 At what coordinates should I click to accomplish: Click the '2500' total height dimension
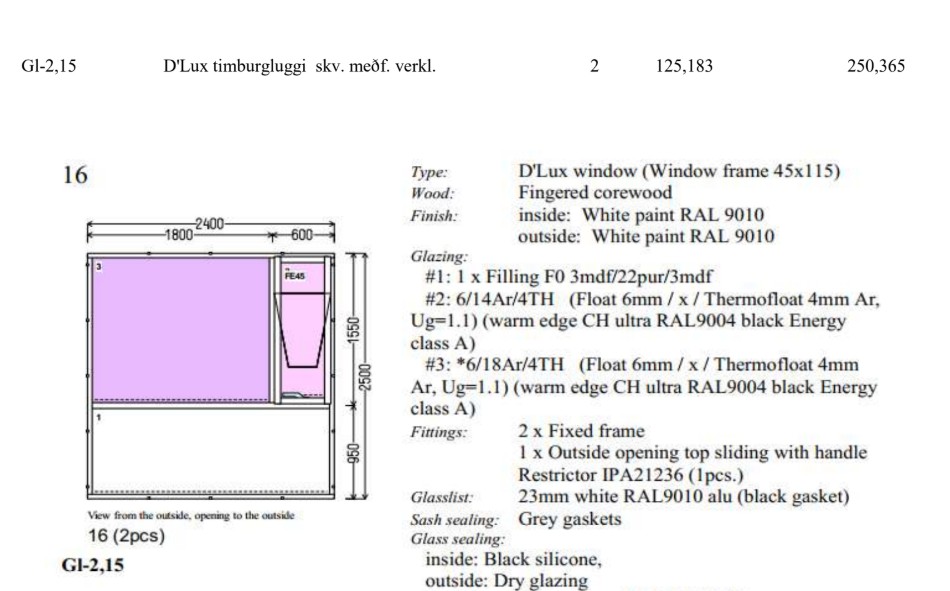(365, 377)
